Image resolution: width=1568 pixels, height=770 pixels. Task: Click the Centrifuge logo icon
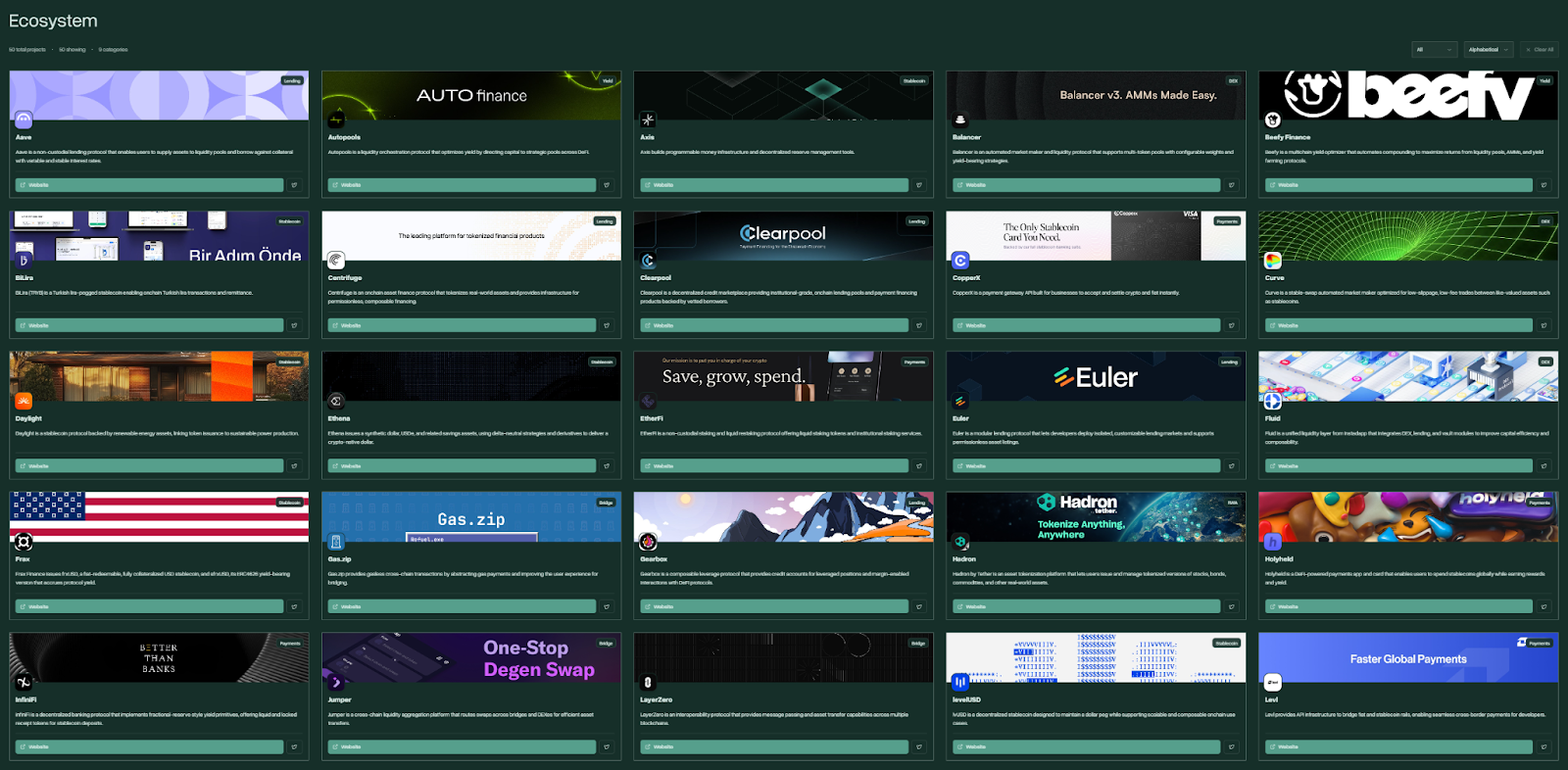pos(336,261)
